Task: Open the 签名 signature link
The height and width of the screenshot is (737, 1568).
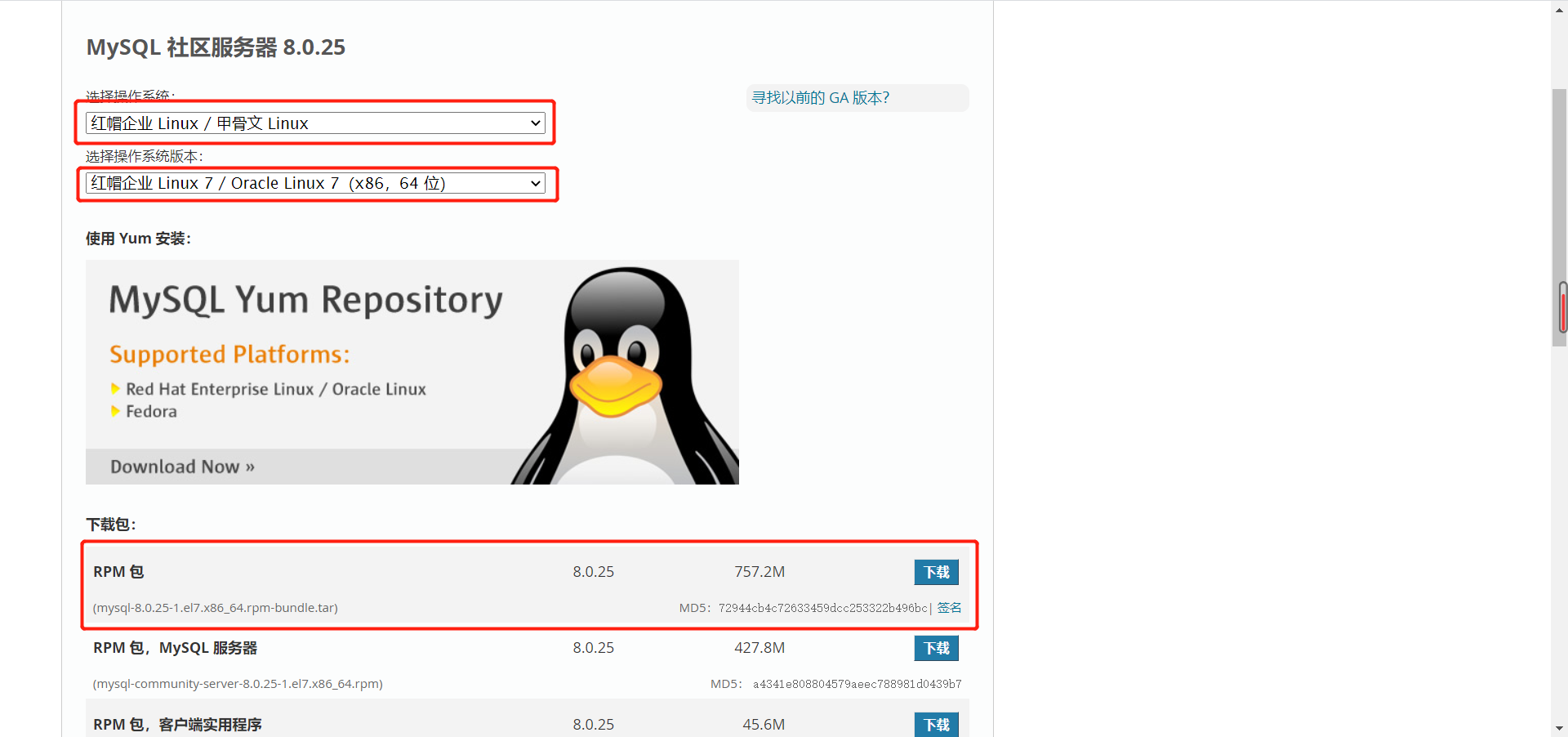Action: click(948, 607)
